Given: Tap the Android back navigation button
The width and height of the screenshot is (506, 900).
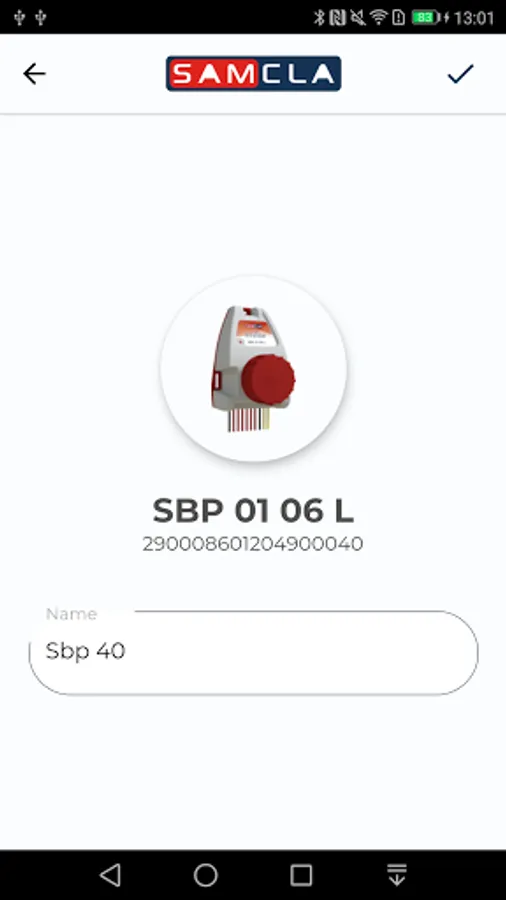Looking at the screenshot, I should [x=110, y=875].
